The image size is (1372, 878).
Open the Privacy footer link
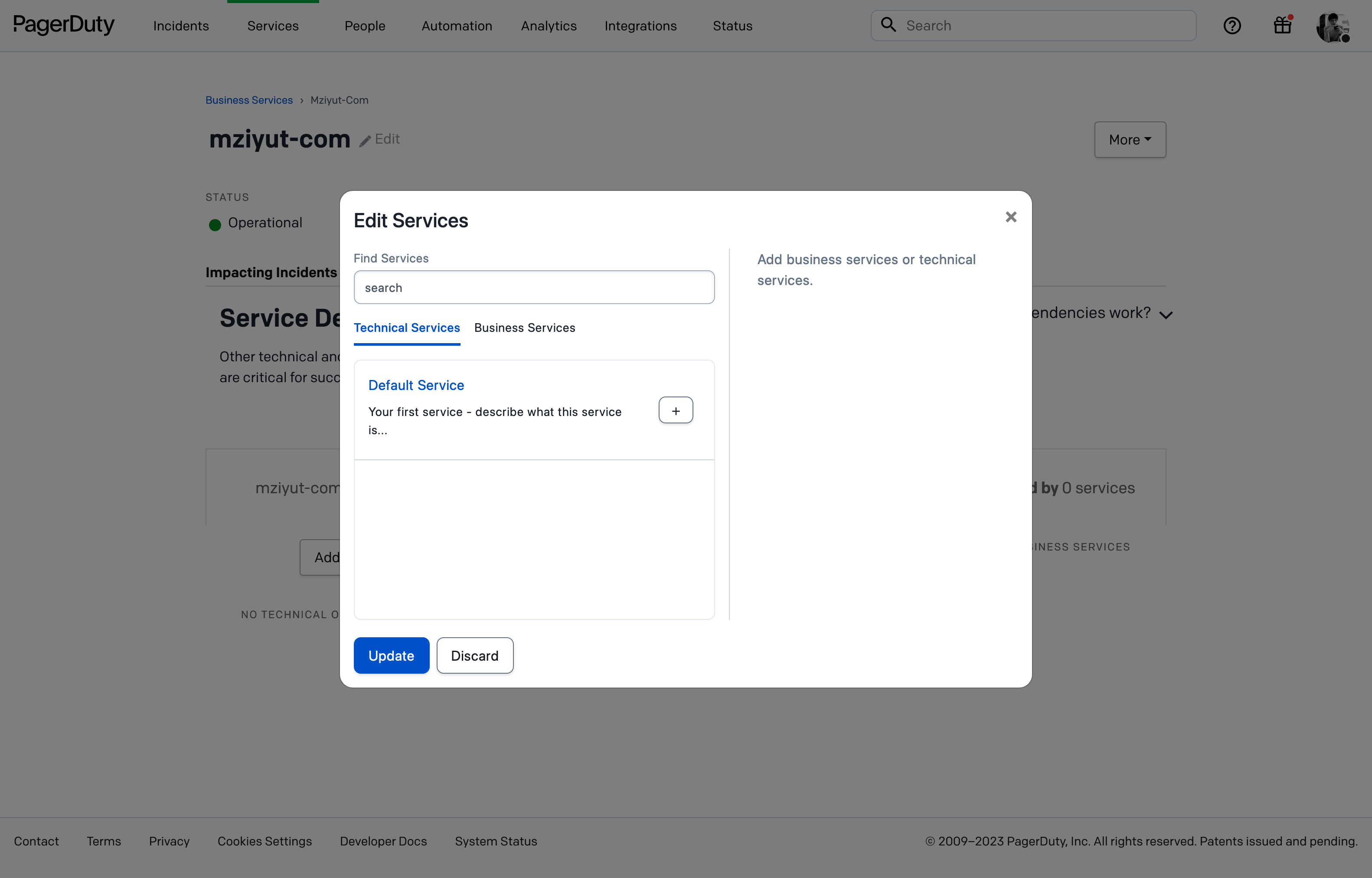[x=169, y=841]
